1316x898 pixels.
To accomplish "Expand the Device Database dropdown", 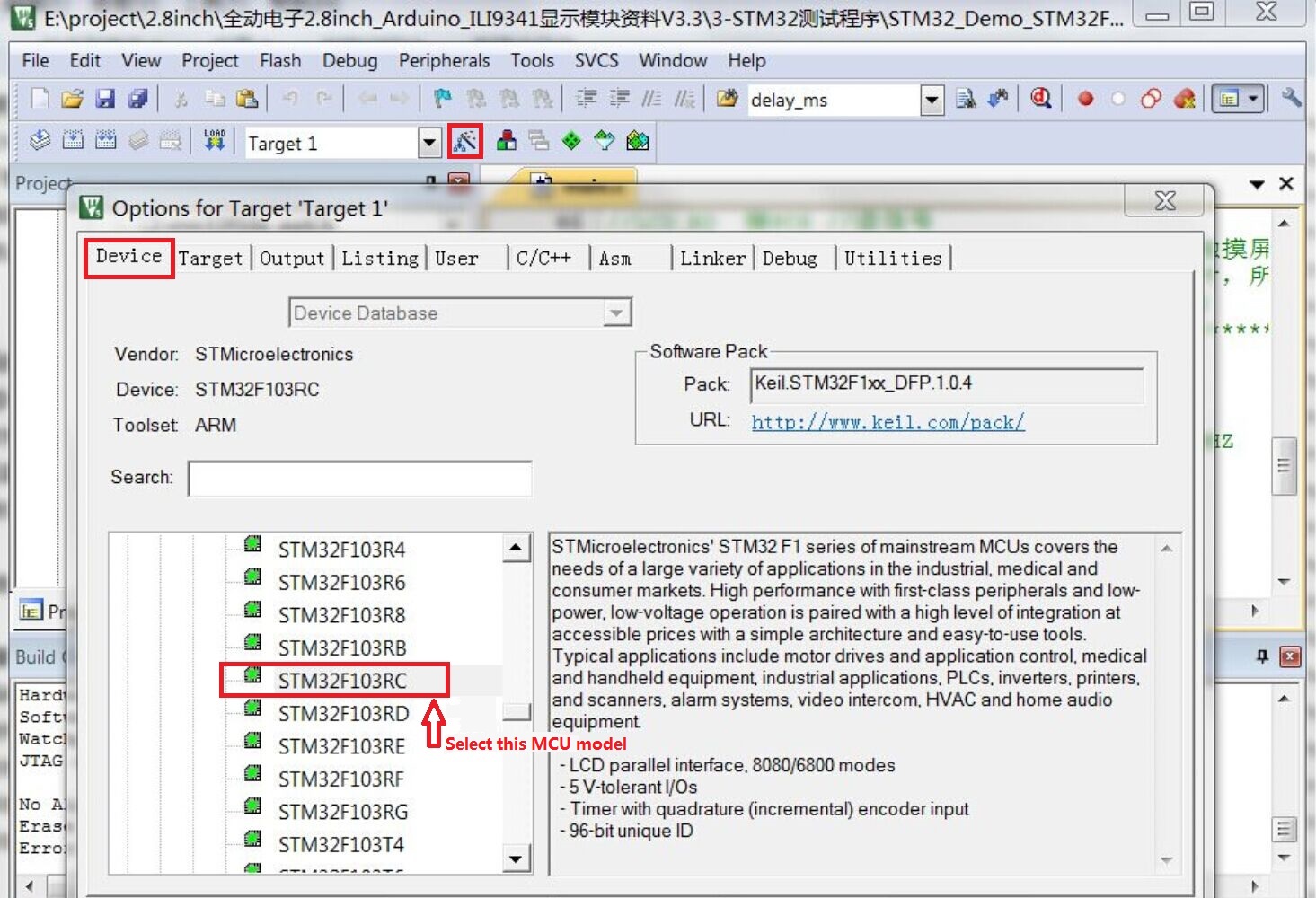I will pos(615,313).
